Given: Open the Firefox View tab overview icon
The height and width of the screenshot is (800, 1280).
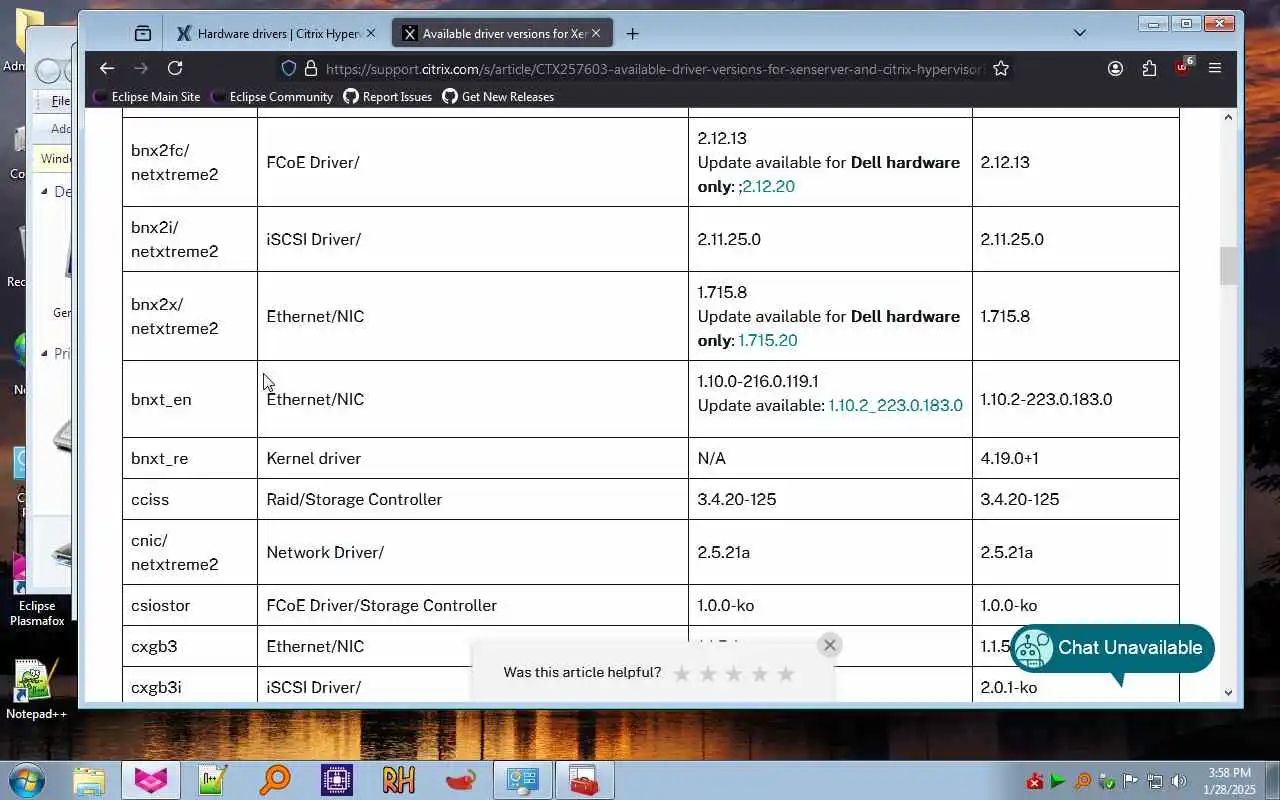Looking at the screenshot, I should (143, 33).
